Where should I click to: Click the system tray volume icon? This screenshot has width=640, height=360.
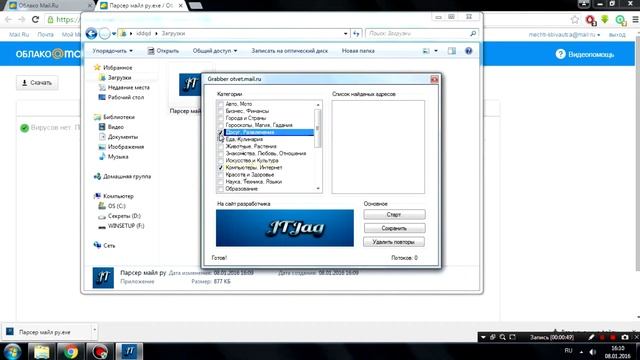tap(593, 351)
